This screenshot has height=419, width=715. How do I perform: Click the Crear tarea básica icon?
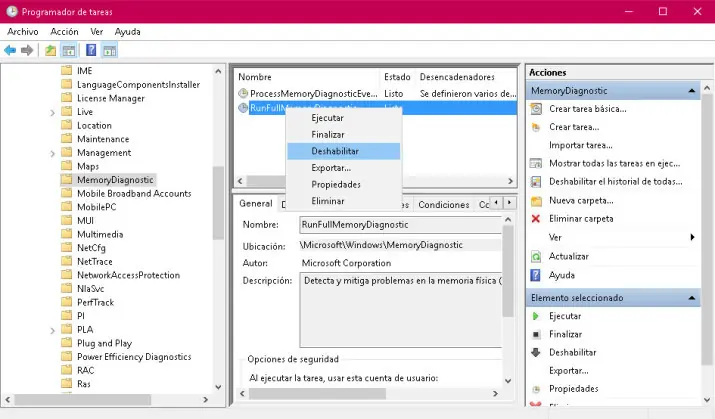click(536, 109)
